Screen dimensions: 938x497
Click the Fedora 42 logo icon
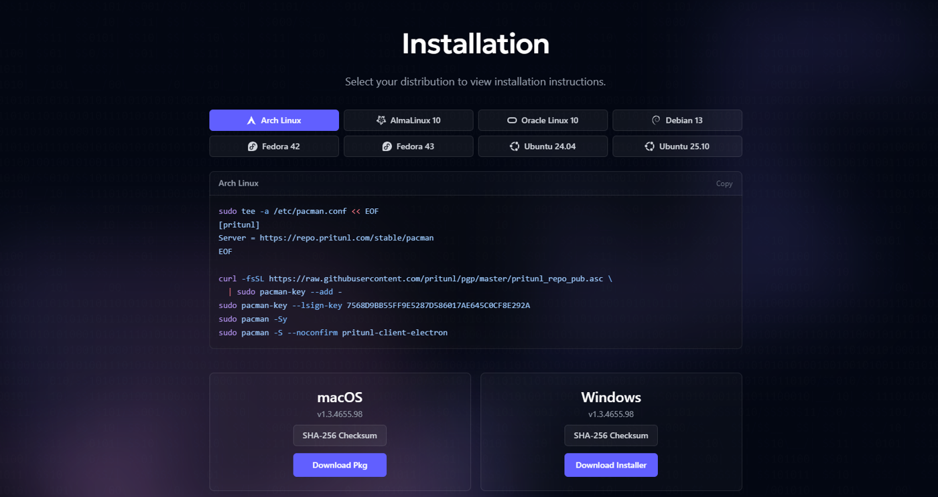pos(252,147)
